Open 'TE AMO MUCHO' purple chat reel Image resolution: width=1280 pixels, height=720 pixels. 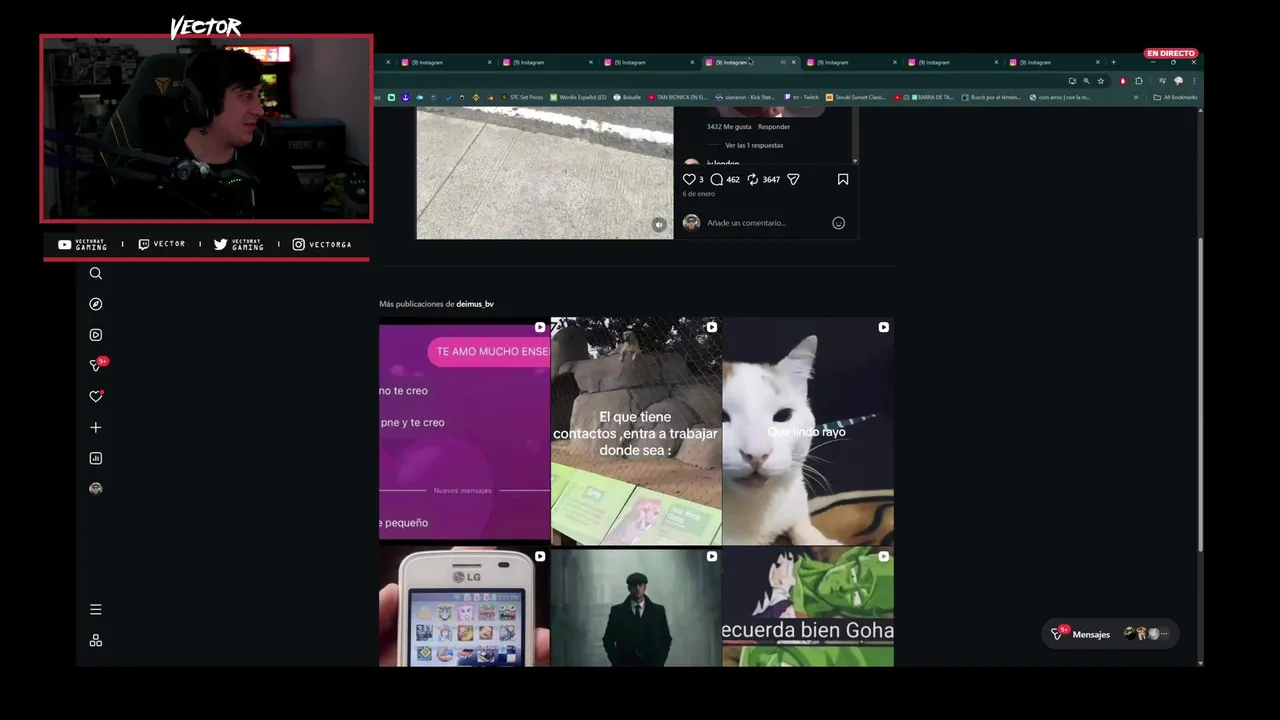pos(464,431)
